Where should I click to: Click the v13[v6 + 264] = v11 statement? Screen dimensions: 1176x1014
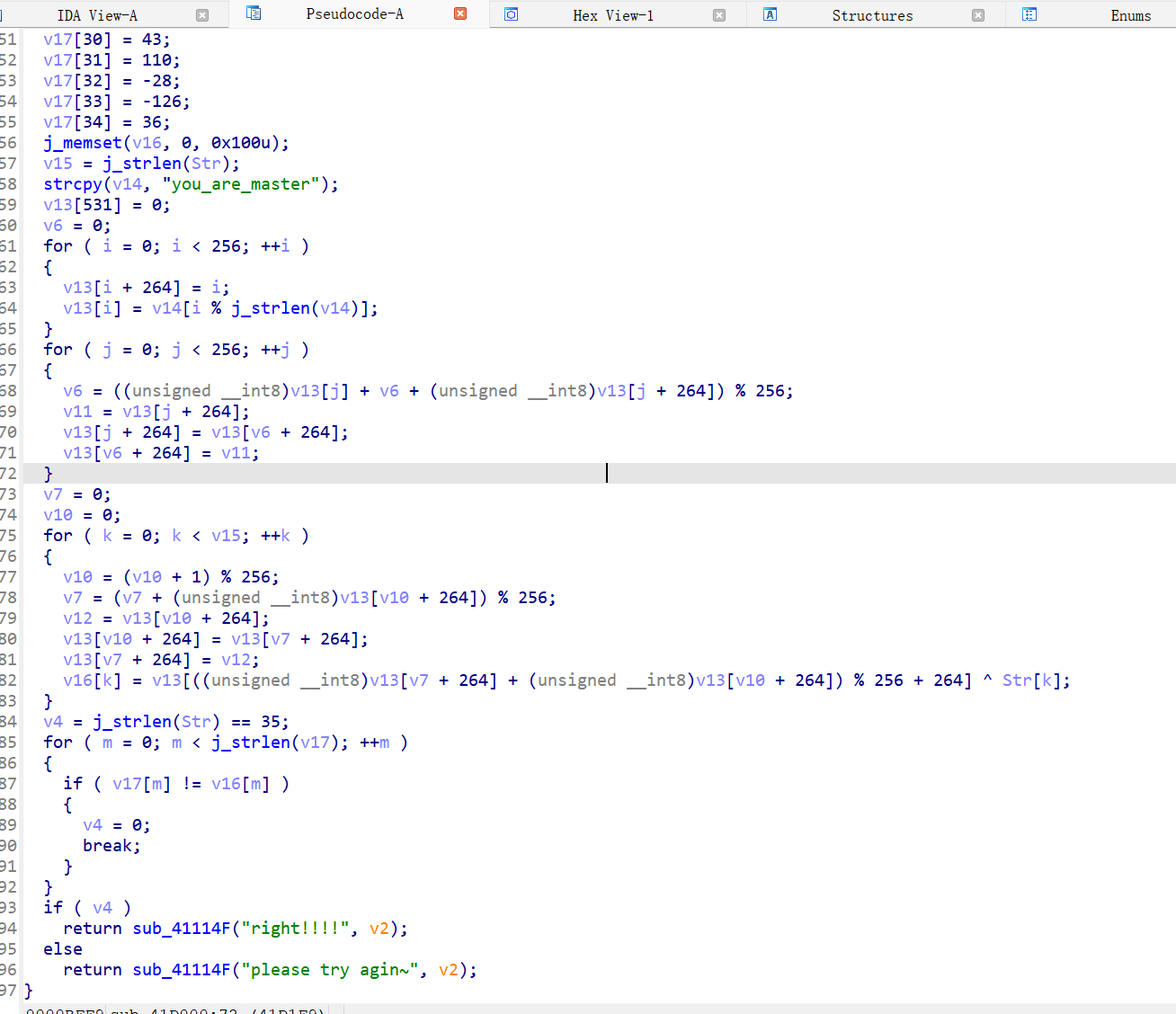click(x=161, y=453)
